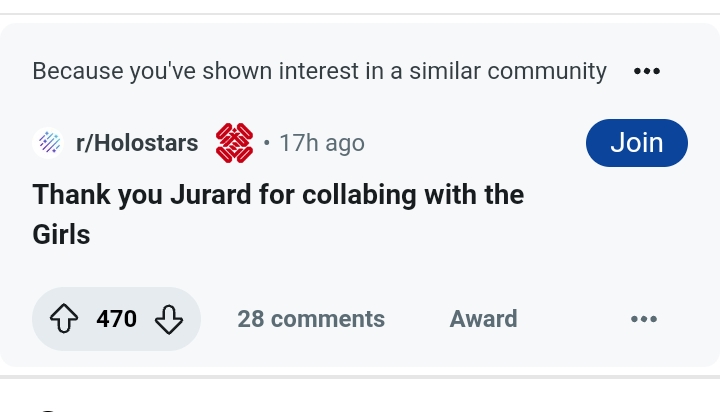Join the r/Holostars community
The image size is (720, 412).
coord(636,142)
